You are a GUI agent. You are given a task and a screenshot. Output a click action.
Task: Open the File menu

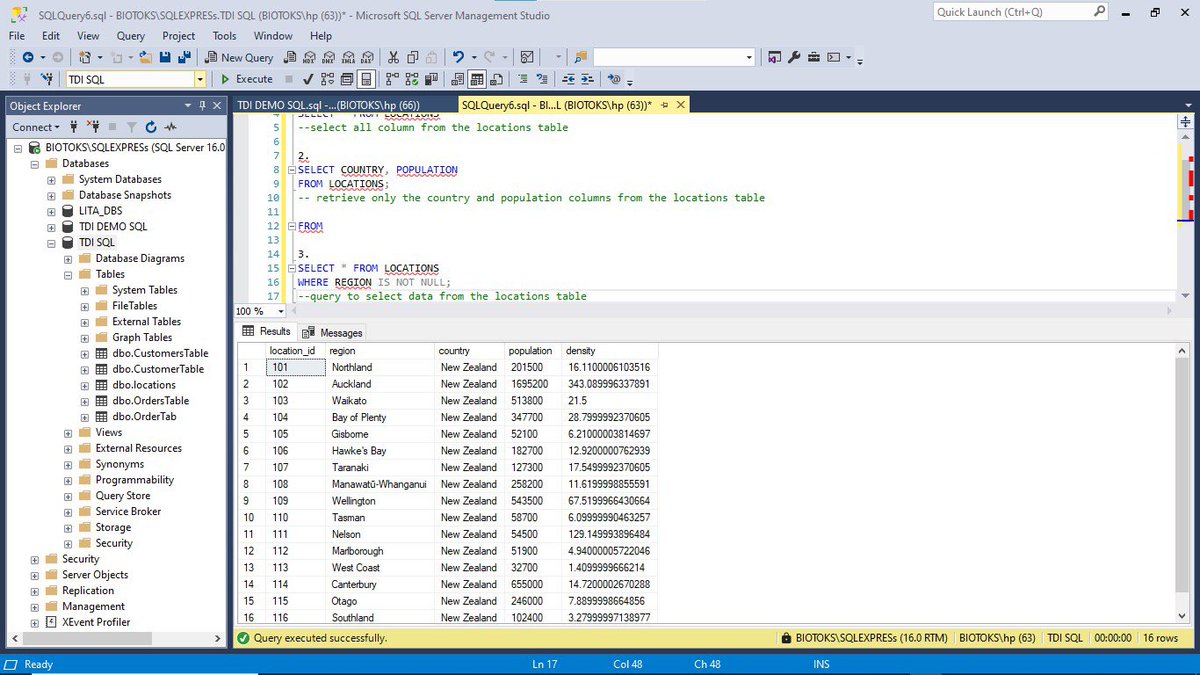[x=17, y=35]
